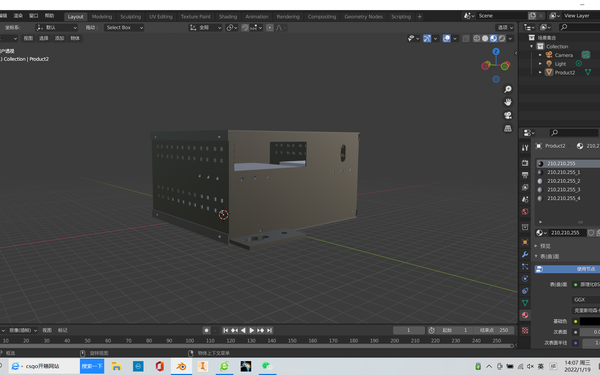Switch to the Modeling workspace tab
The width and height of the screenshot is (600, 375).
pos(102,16)
